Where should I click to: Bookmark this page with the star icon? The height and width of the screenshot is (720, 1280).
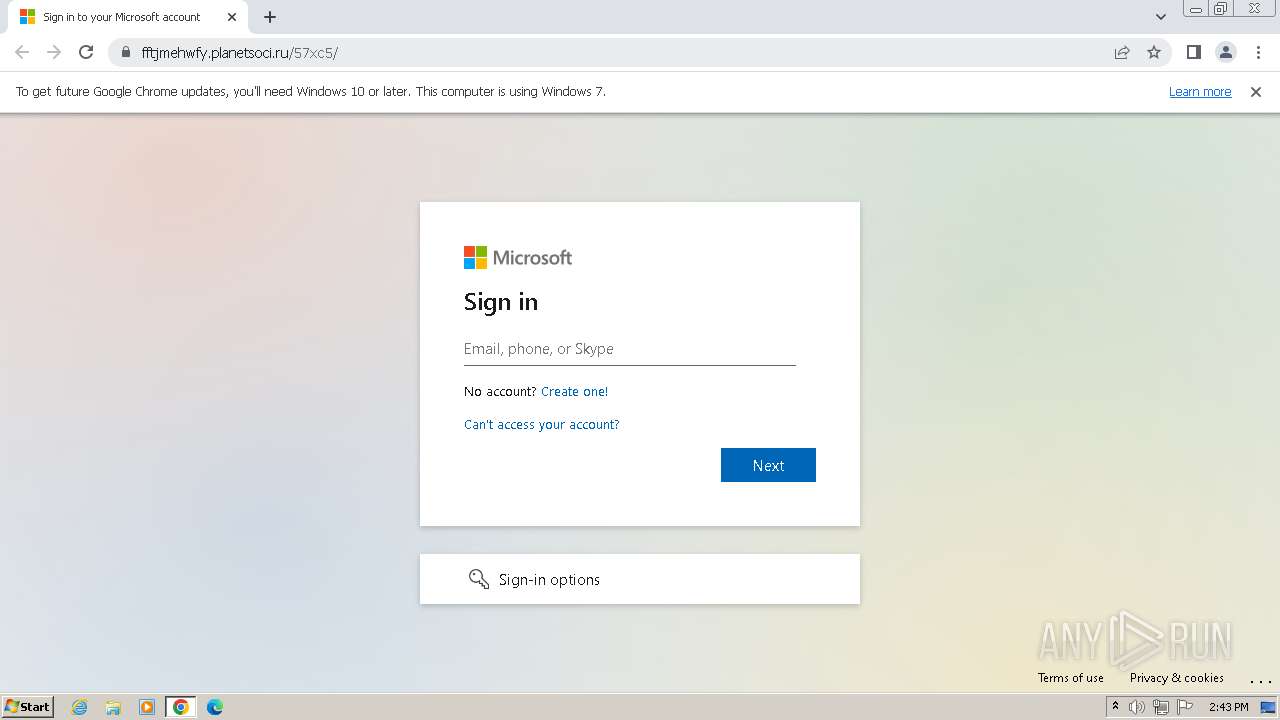[x=1154, y=52]
